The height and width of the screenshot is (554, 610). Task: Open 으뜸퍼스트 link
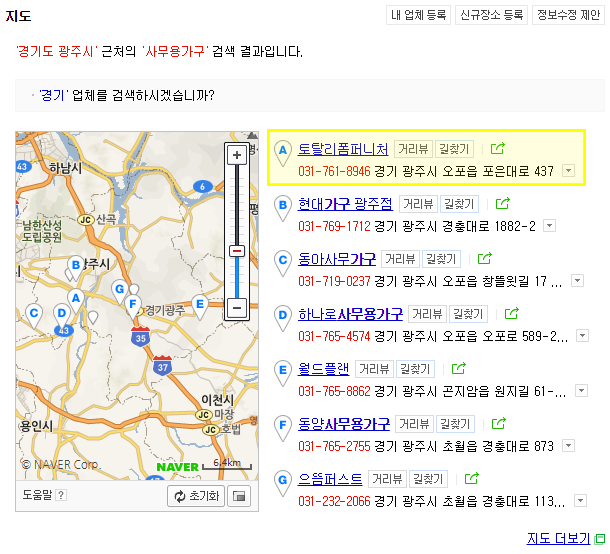(x=330, y=479)
